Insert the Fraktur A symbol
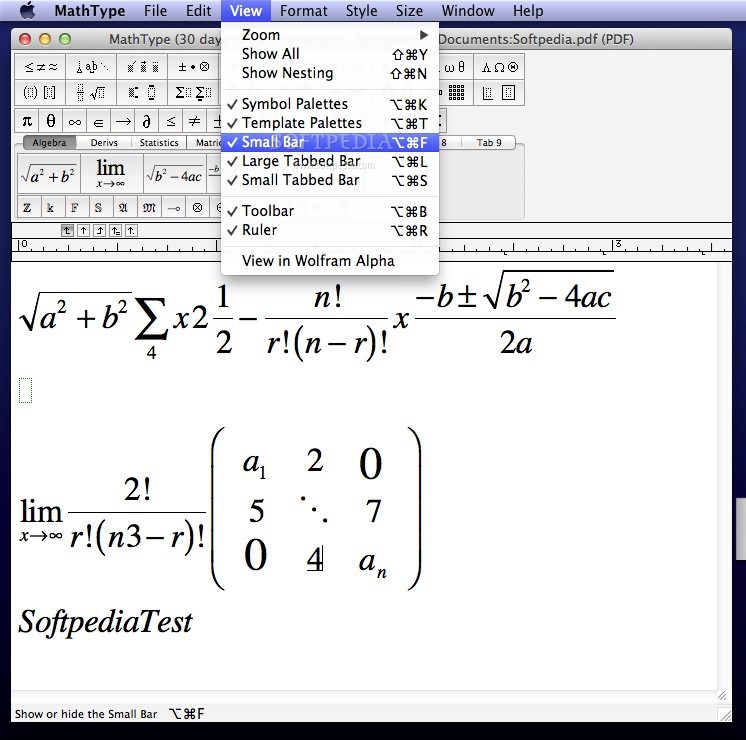This screenshot has height=740, width=746. [x=124, y=207]
